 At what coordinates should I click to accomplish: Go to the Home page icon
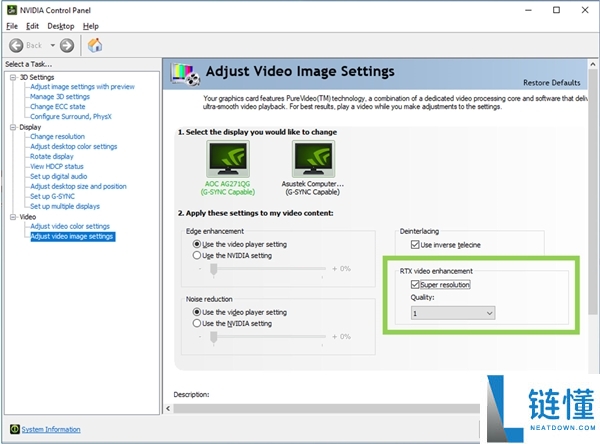(95, 45)
